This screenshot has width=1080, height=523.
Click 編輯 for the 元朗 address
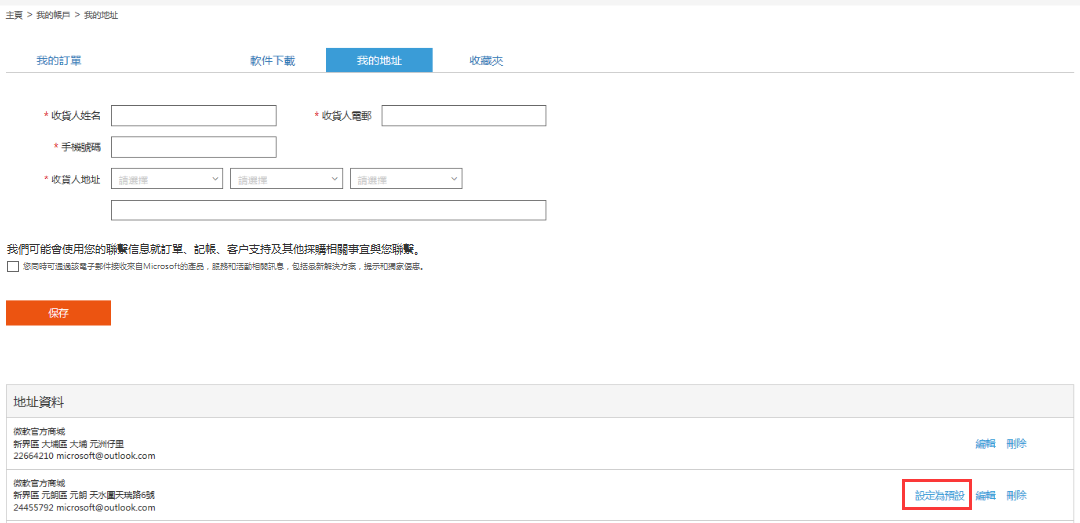(985, 496)
